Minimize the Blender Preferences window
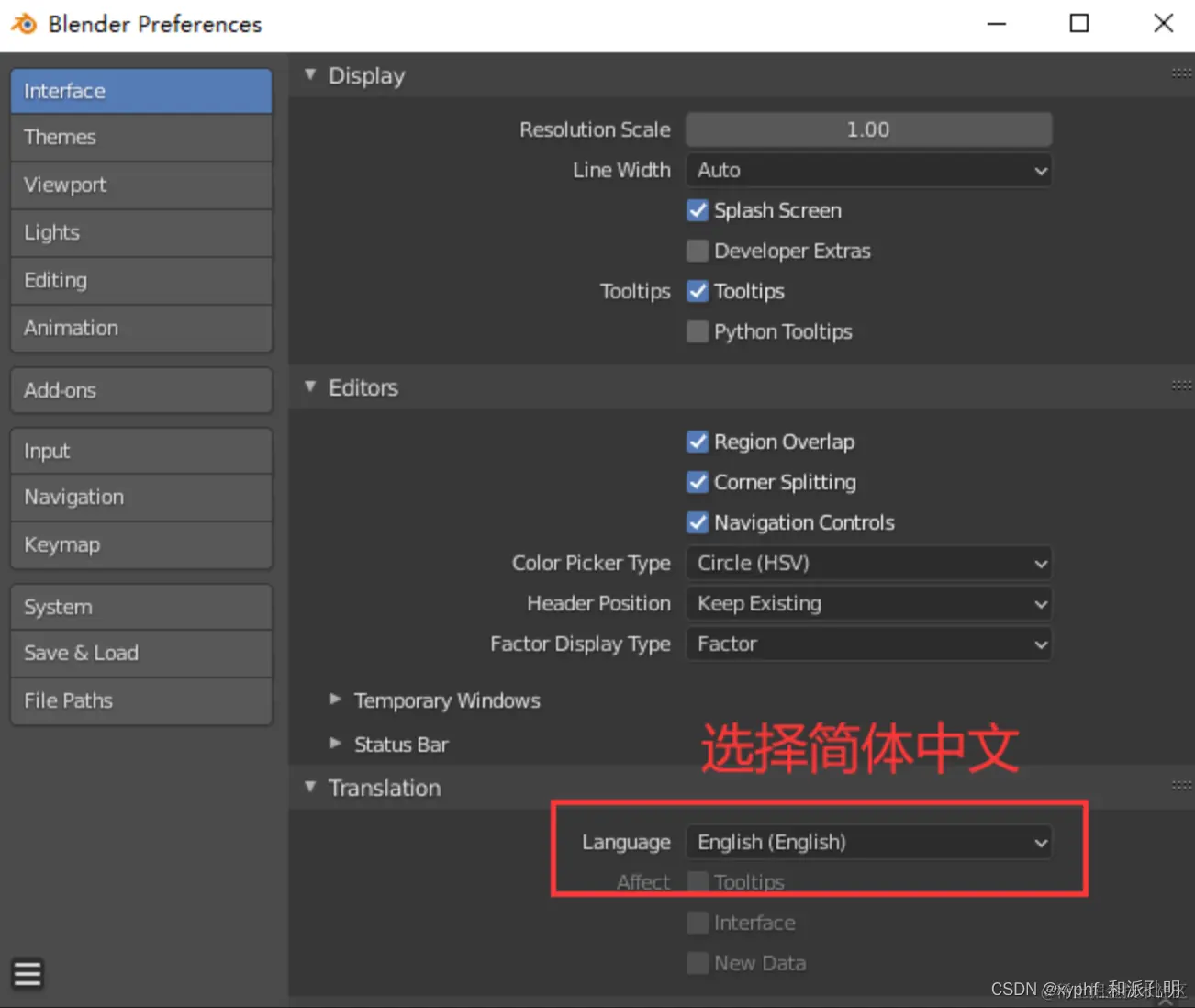The image size is (1195, 1008). click(997, 24)
